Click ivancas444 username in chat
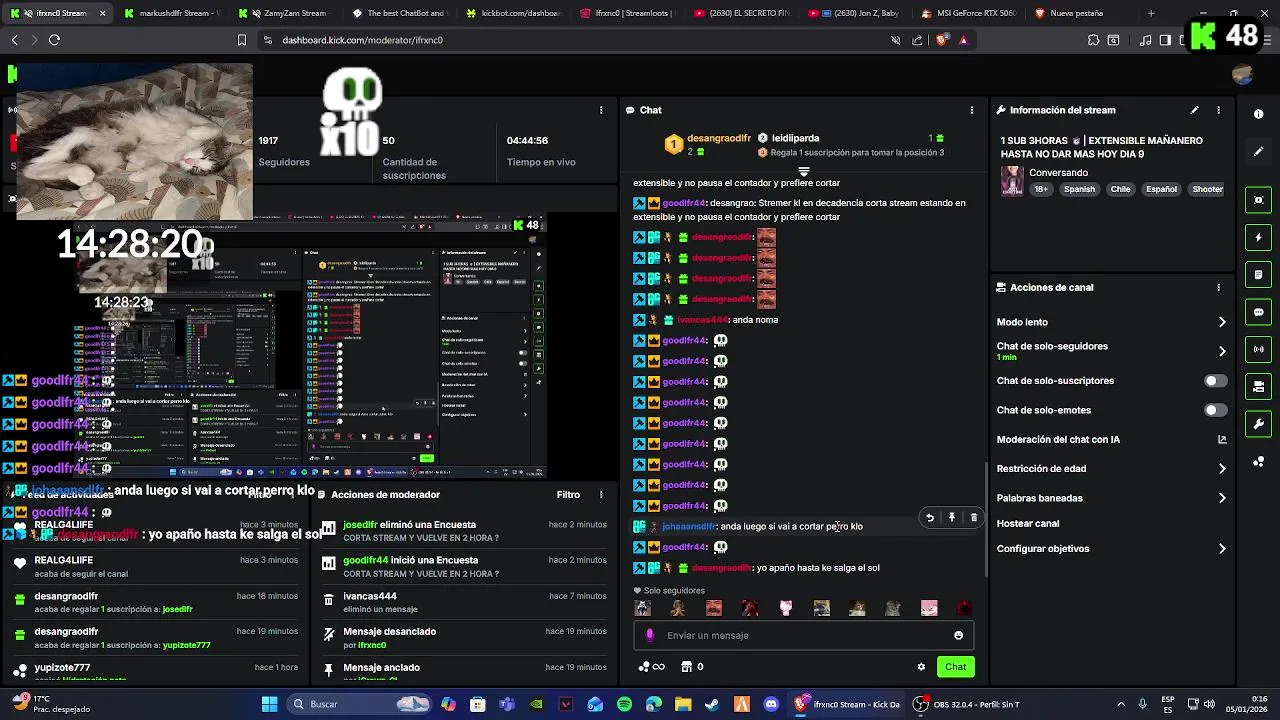The height and width of the screenshot is (720, 1280). [702, 320]
